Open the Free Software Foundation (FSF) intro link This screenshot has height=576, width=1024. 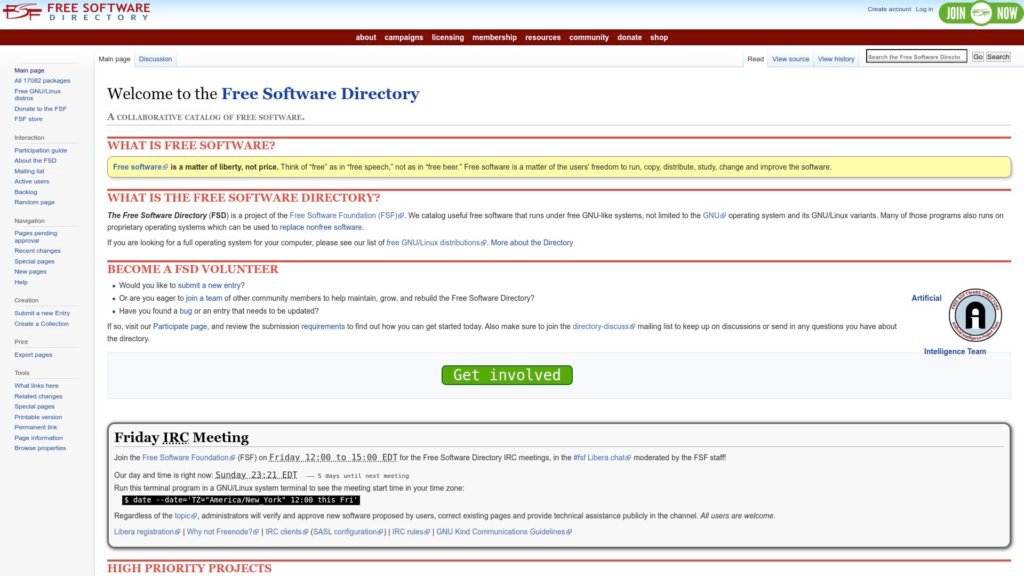(347, 216)
